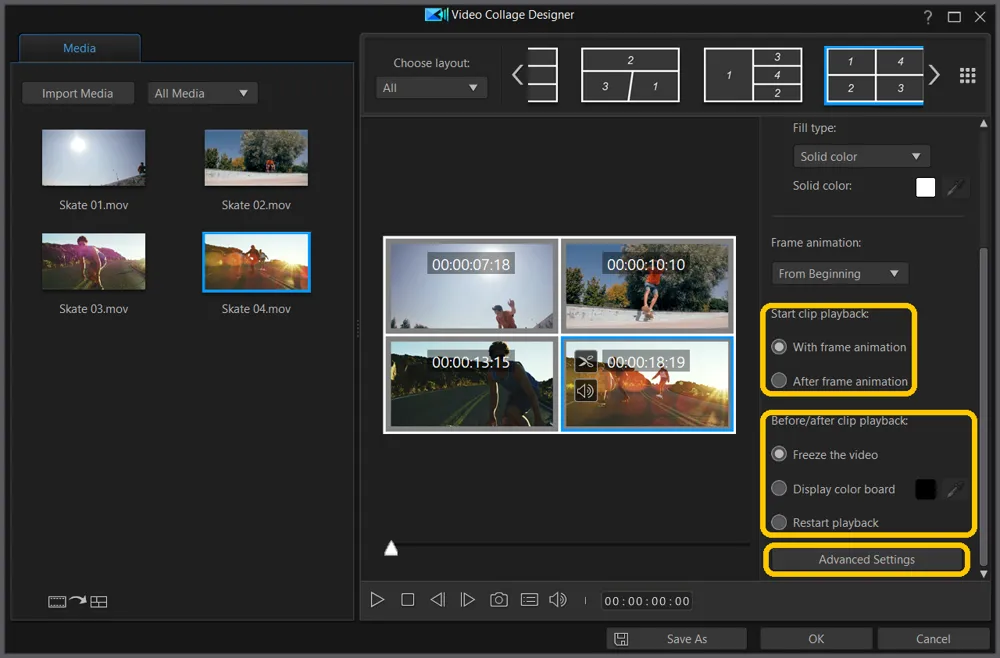Select the Skate 01.mov thumbnail

pos(94,158)
